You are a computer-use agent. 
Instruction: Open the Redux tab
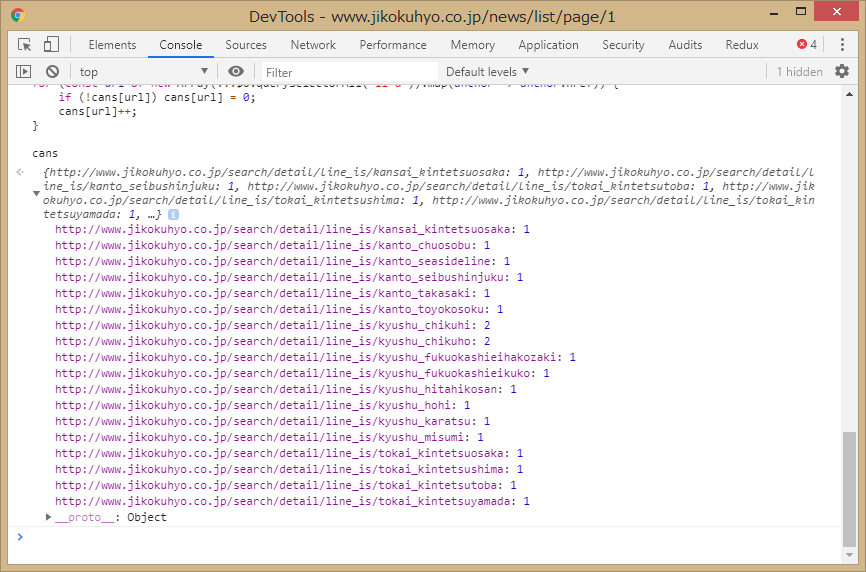(742, 45)
